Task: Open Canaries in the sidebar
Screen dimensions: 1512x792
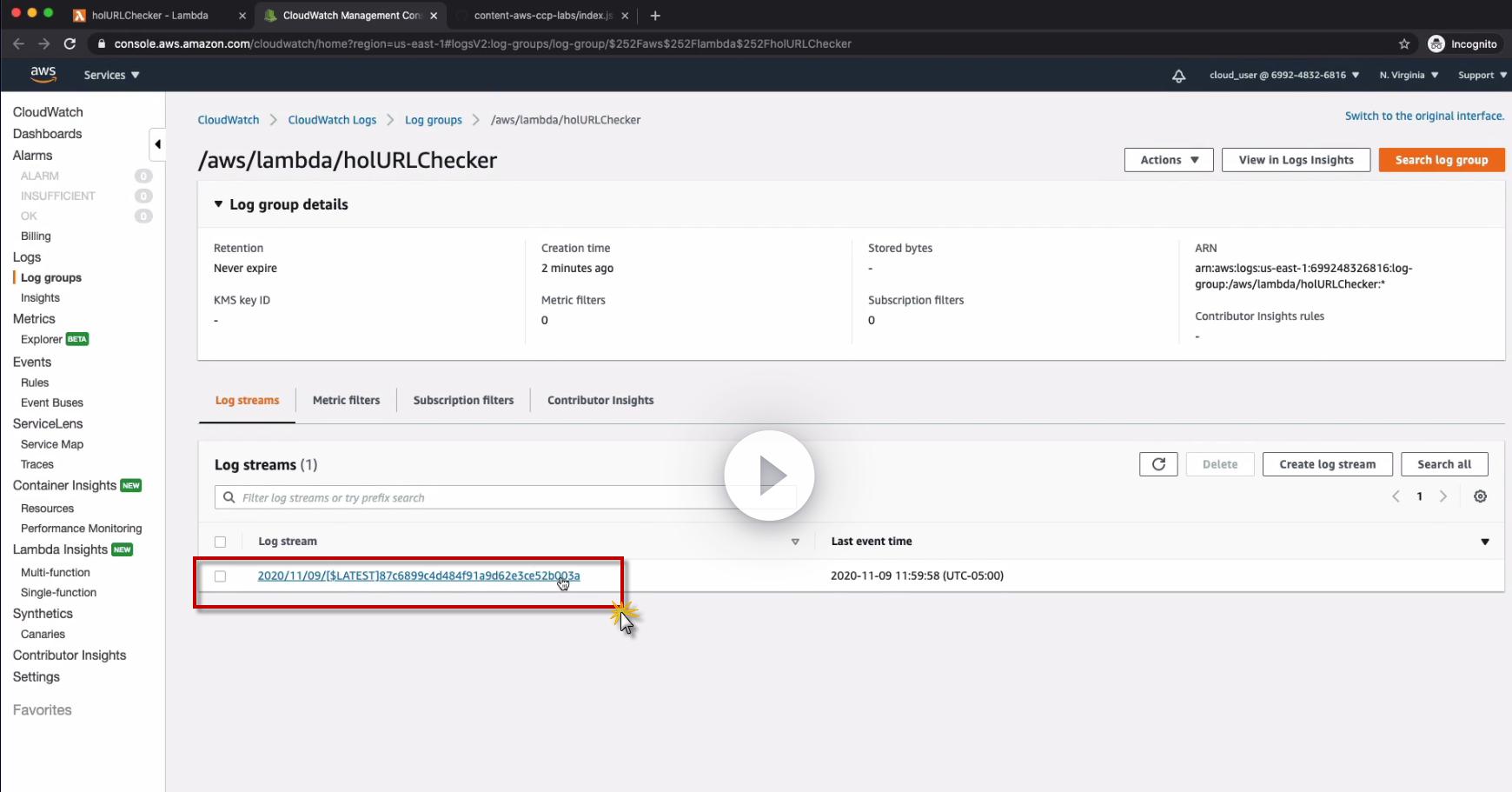Action: click(43, 635)
